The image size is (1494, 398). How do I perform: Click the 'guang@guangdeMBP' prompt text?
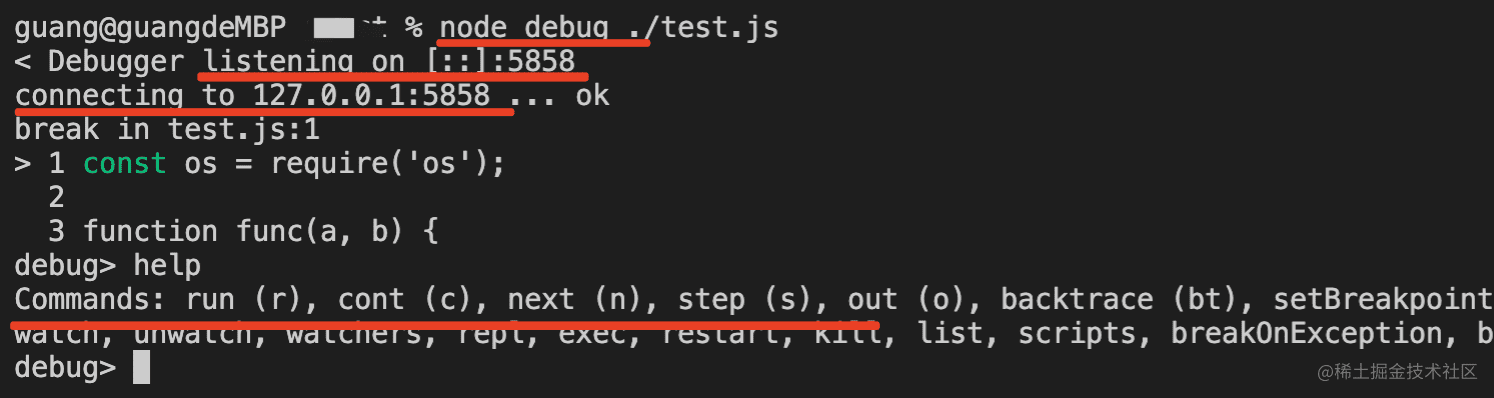(x=150, y=28)
